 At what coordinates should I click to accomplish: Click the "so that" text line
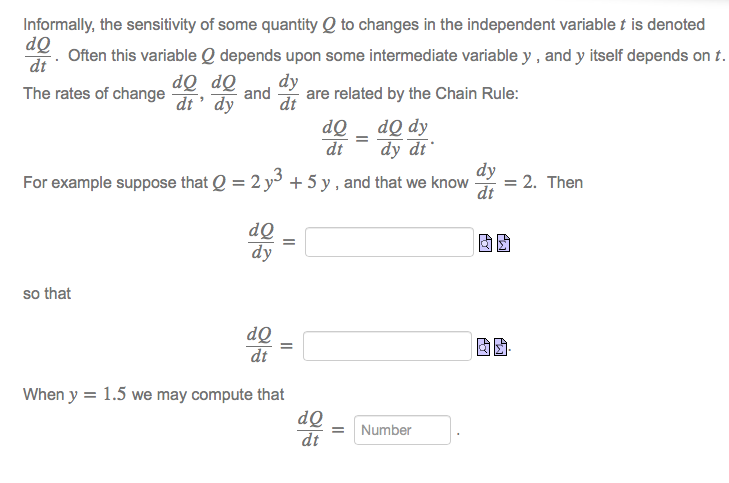47,294
